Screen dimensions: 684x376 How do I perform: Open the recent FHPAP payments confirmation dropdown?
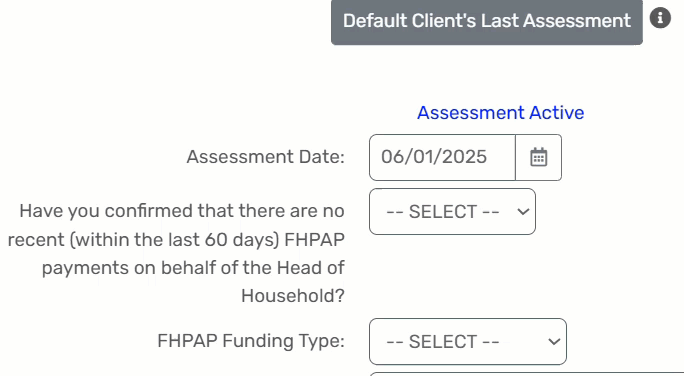point(452,212)
